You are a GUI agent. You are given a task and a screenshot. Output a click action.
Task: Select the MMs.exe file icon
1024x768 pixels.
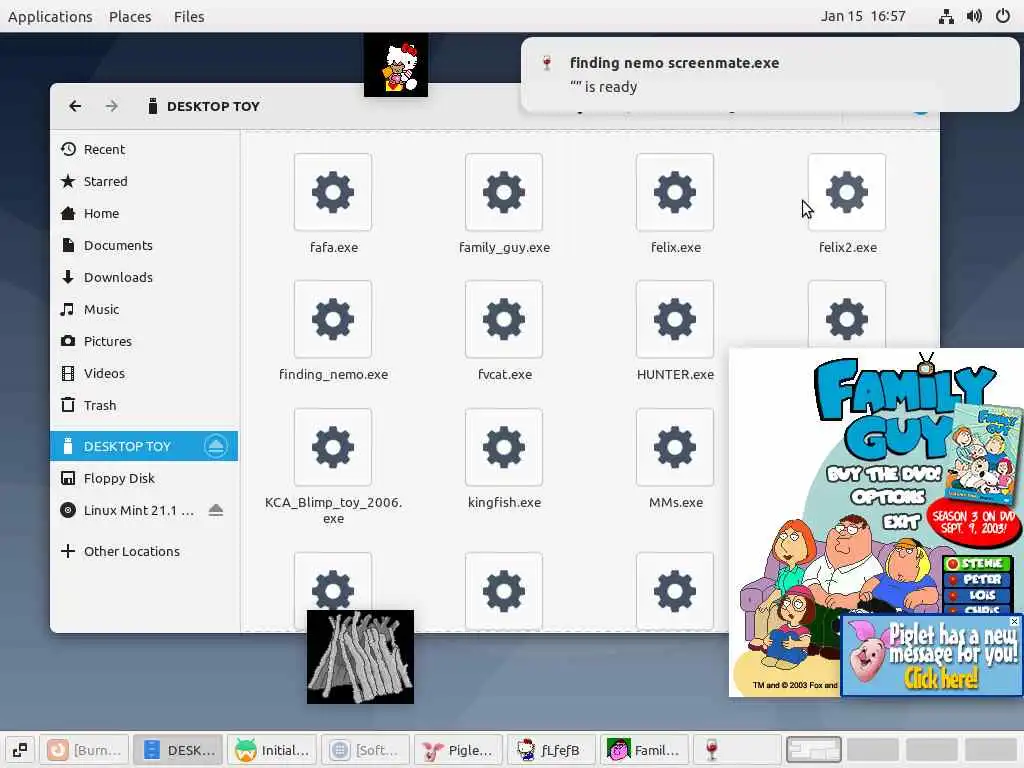point(675,447)
